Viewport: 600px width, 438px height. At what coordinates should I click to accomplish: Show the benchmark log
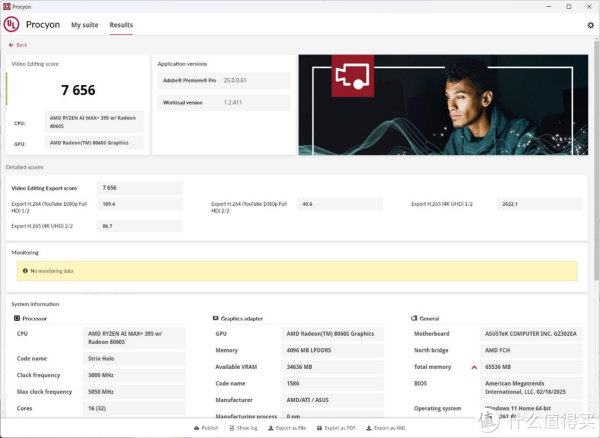243,427
